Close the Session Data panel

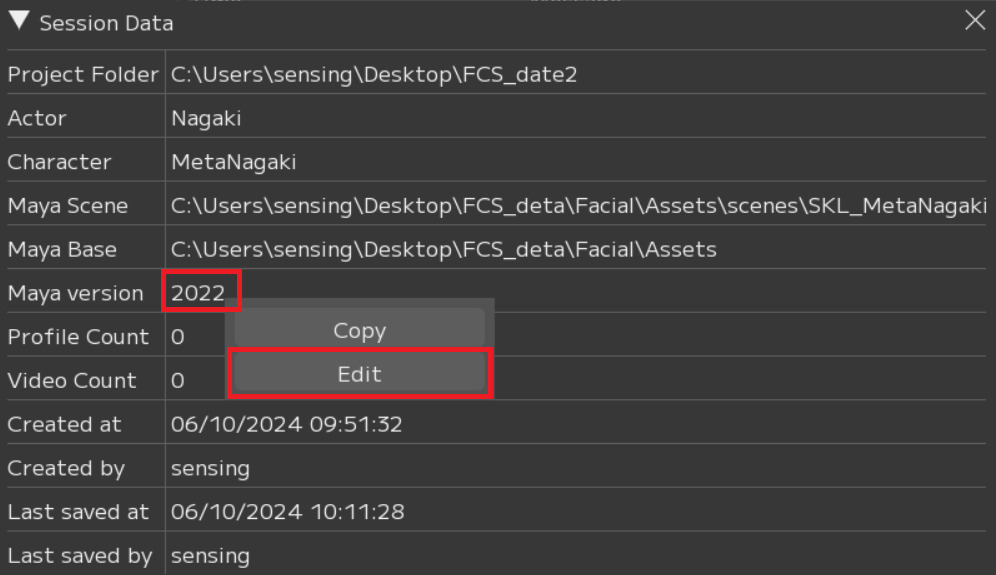pyautogui.click(x=974, y=21)
